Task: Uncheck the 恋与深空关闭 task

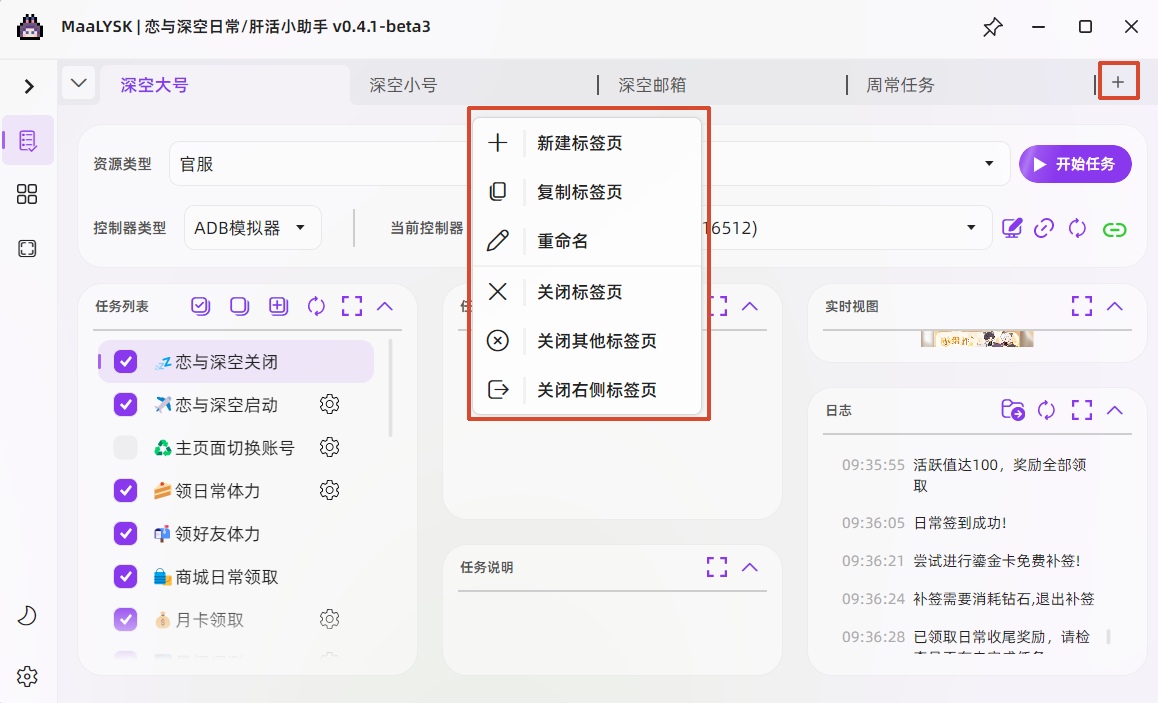Action: pos(126,362)
